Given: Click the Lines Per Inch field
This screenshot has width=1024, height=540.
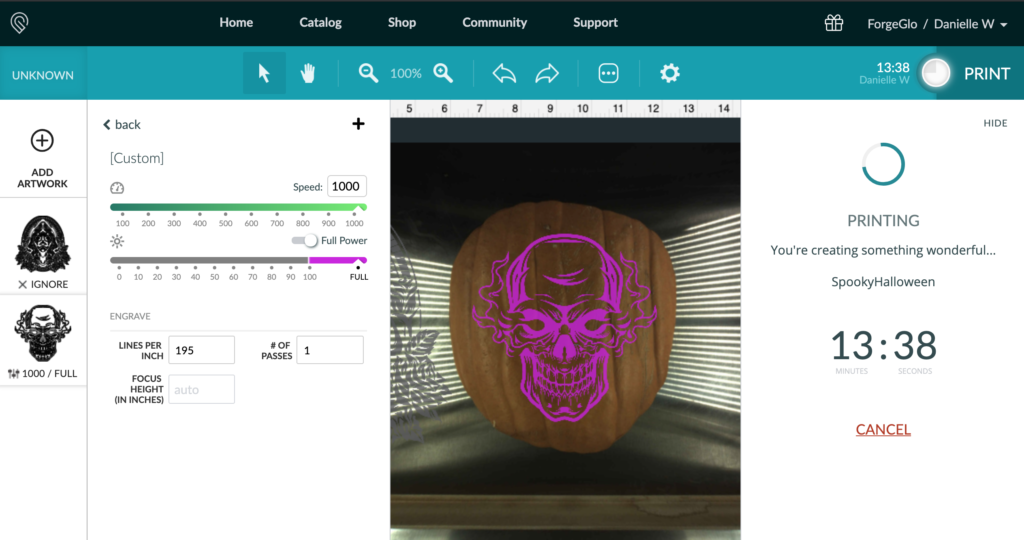Looking at the screenshot, I should [201, 350].
